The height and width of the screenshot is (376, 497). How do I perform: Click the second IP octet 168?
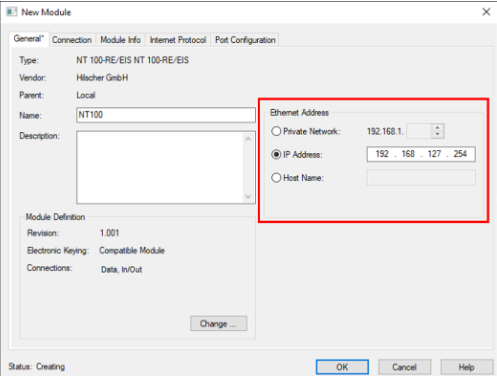pos(408,154)
